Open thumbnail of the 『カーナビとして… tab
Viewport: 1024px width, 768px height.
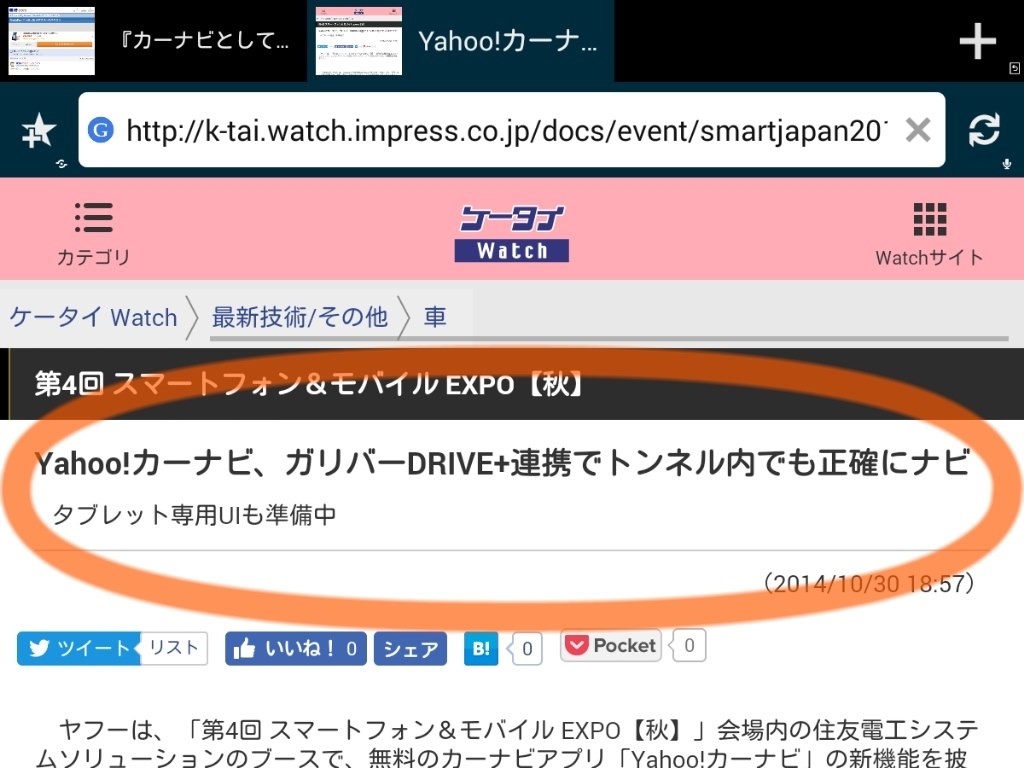point(52,41)
